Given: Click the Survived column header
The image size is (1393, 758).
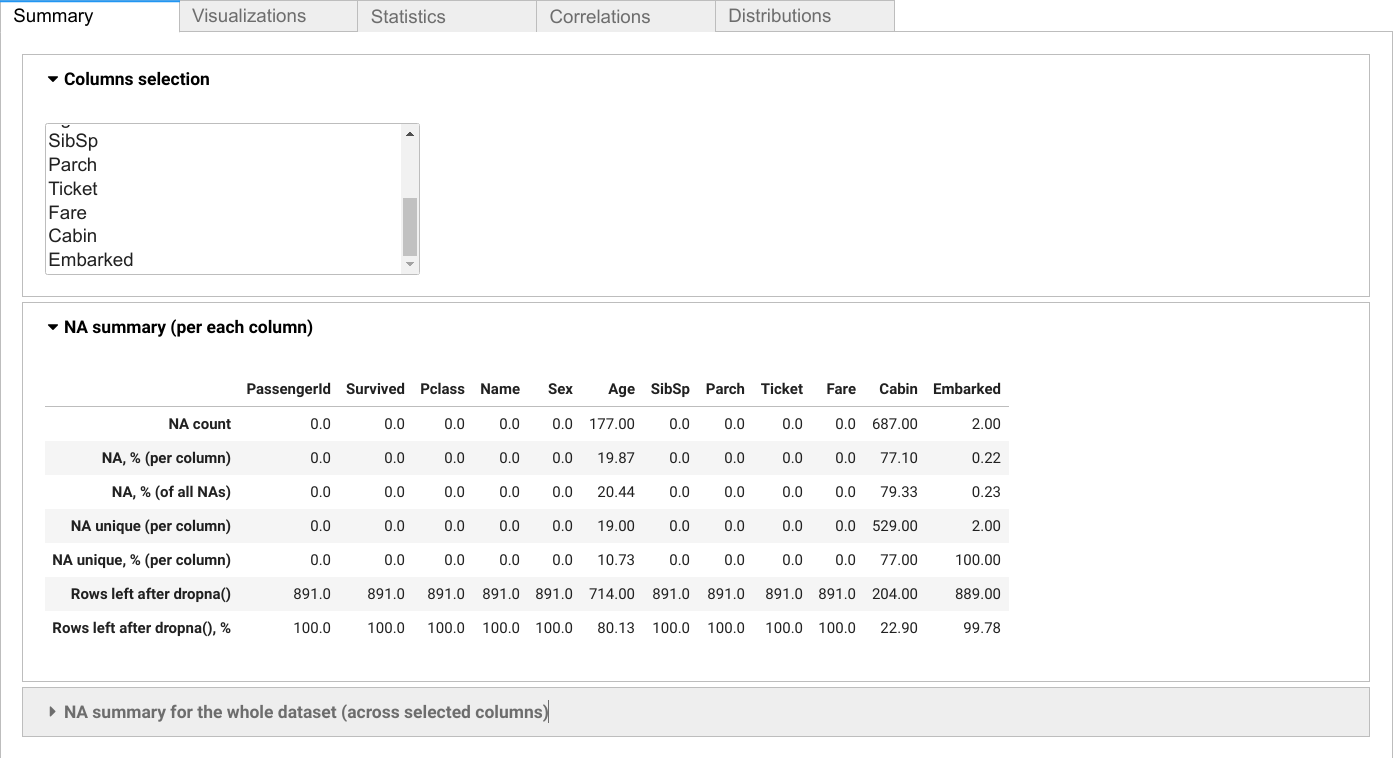Looking at the screenshot, I should [375, 389].
